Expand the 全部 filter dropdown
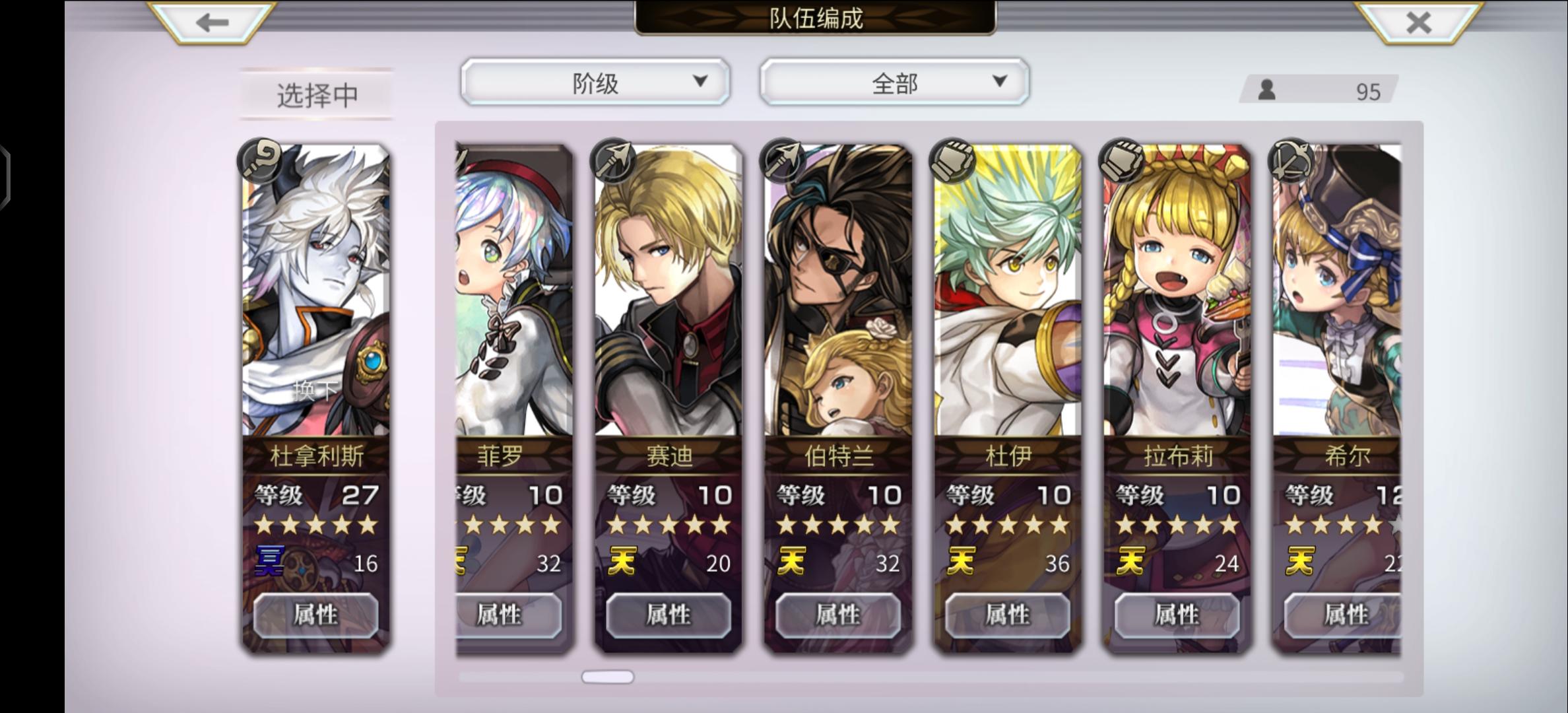This screenshot has width=1568, height=713. (x=894, y=82)
